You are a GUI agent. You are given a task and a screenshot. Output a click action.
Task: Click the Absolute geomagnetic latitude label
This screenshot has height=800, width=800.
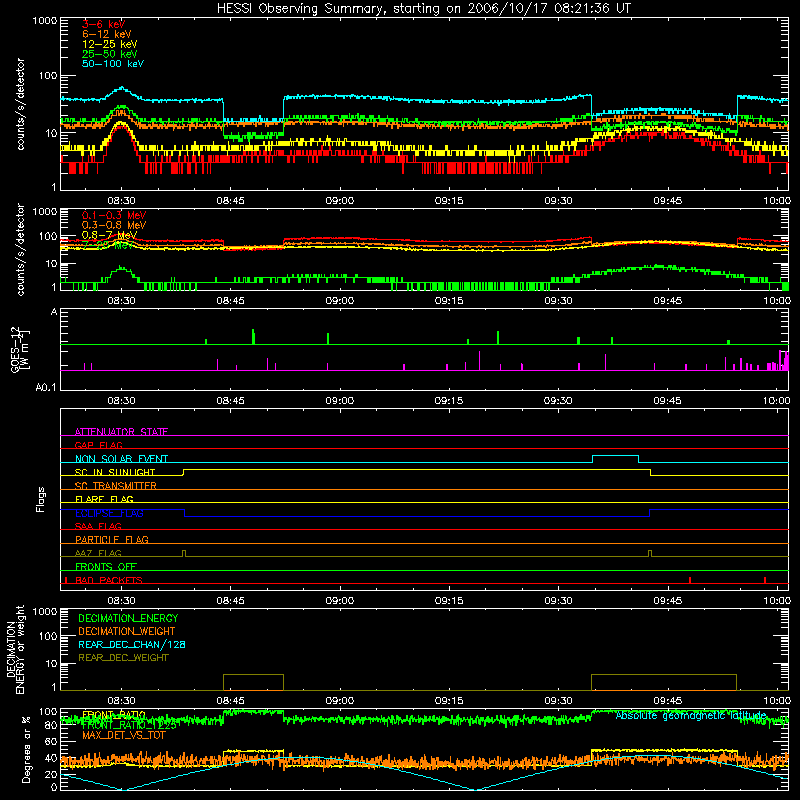coord(691,715)
